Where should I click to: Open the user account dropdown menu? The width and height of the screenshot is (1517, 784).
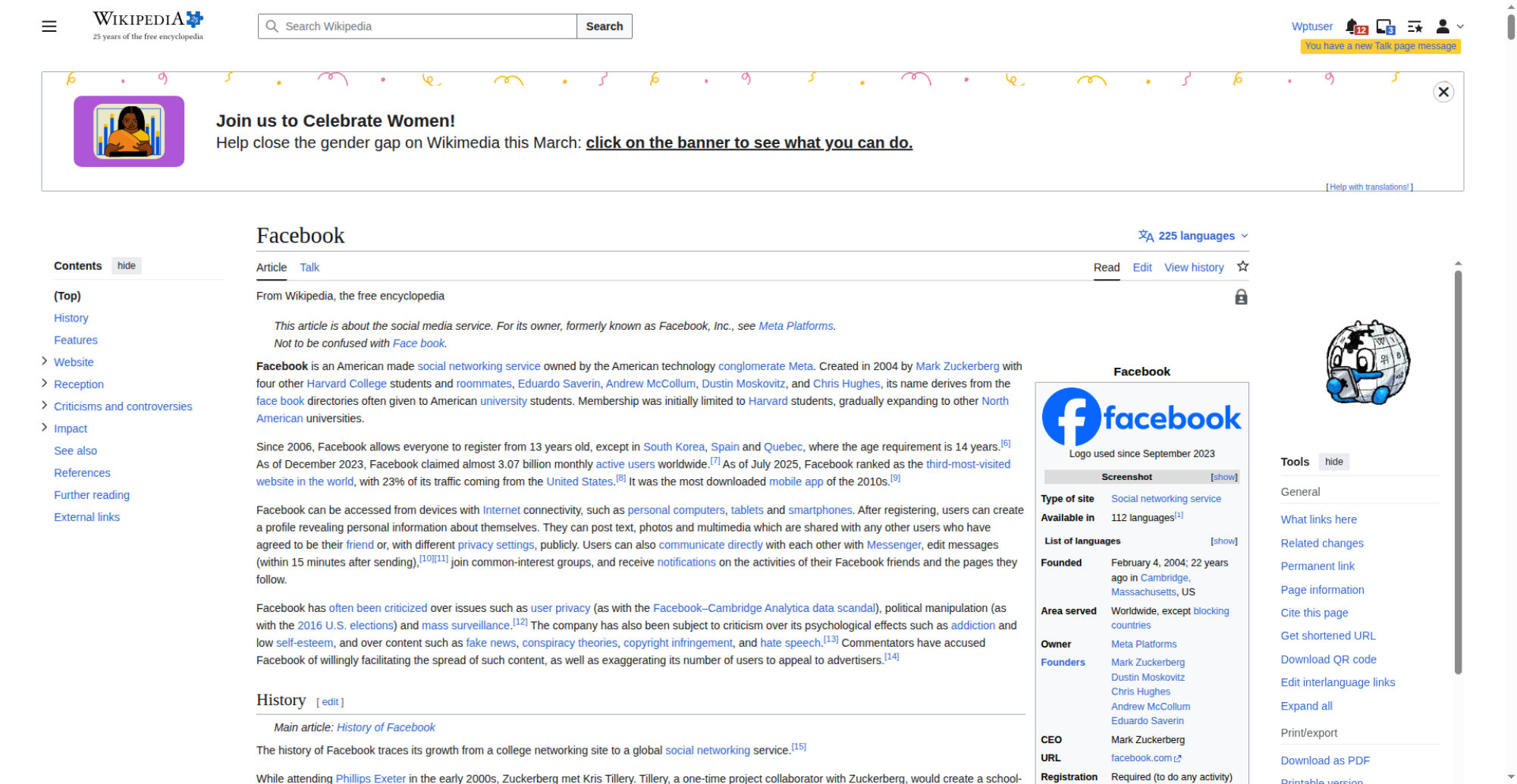tap(1449, 27)
